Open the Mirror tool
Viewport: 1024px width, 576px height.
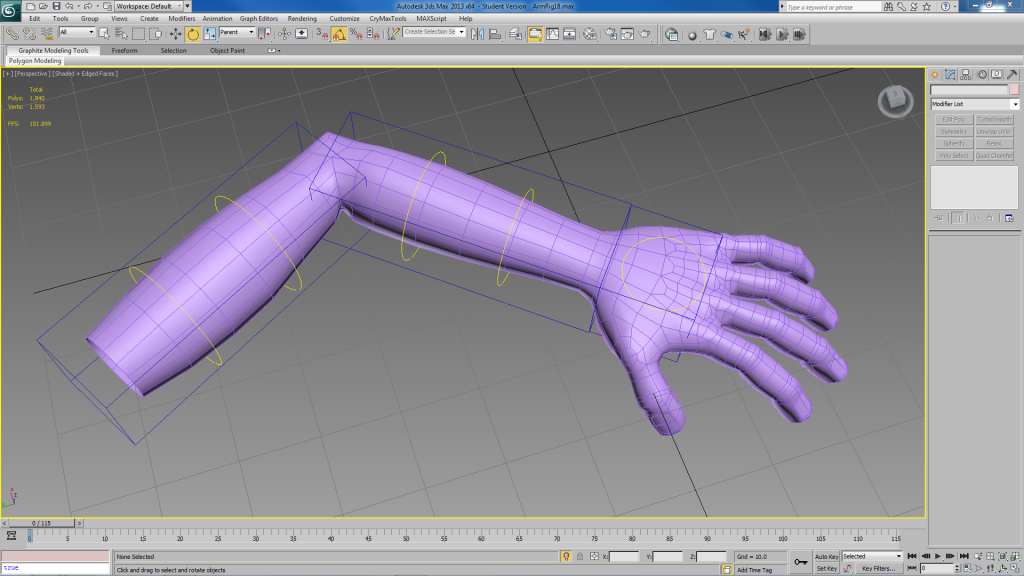(477, 34)
